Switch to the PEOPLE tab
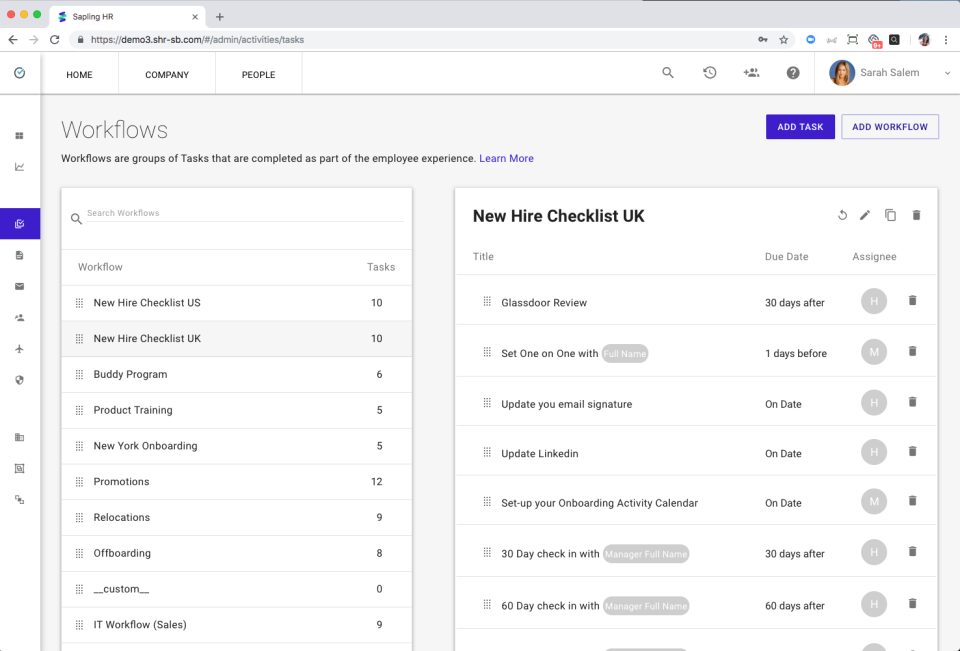Viewport: 960px width, 651px height. (x=258, y=74)
